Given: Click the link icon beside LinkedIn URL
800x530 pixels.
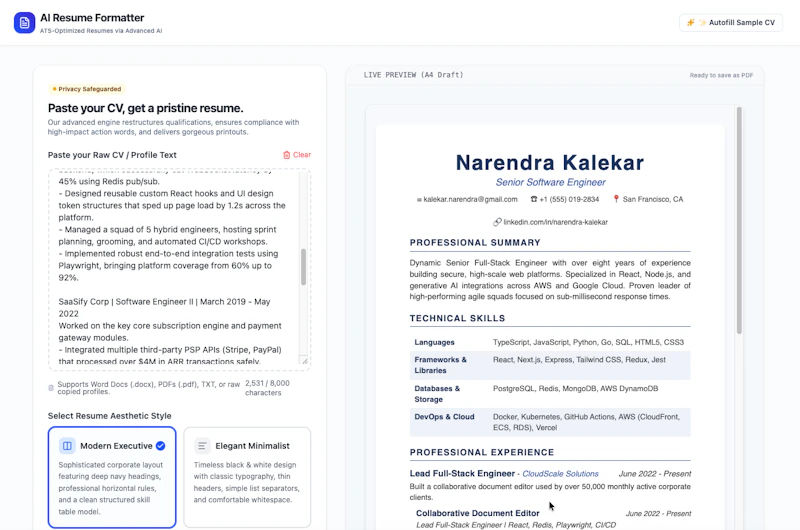Looking at the screenshot, I should pyautogui.click(x=497, y=222).
